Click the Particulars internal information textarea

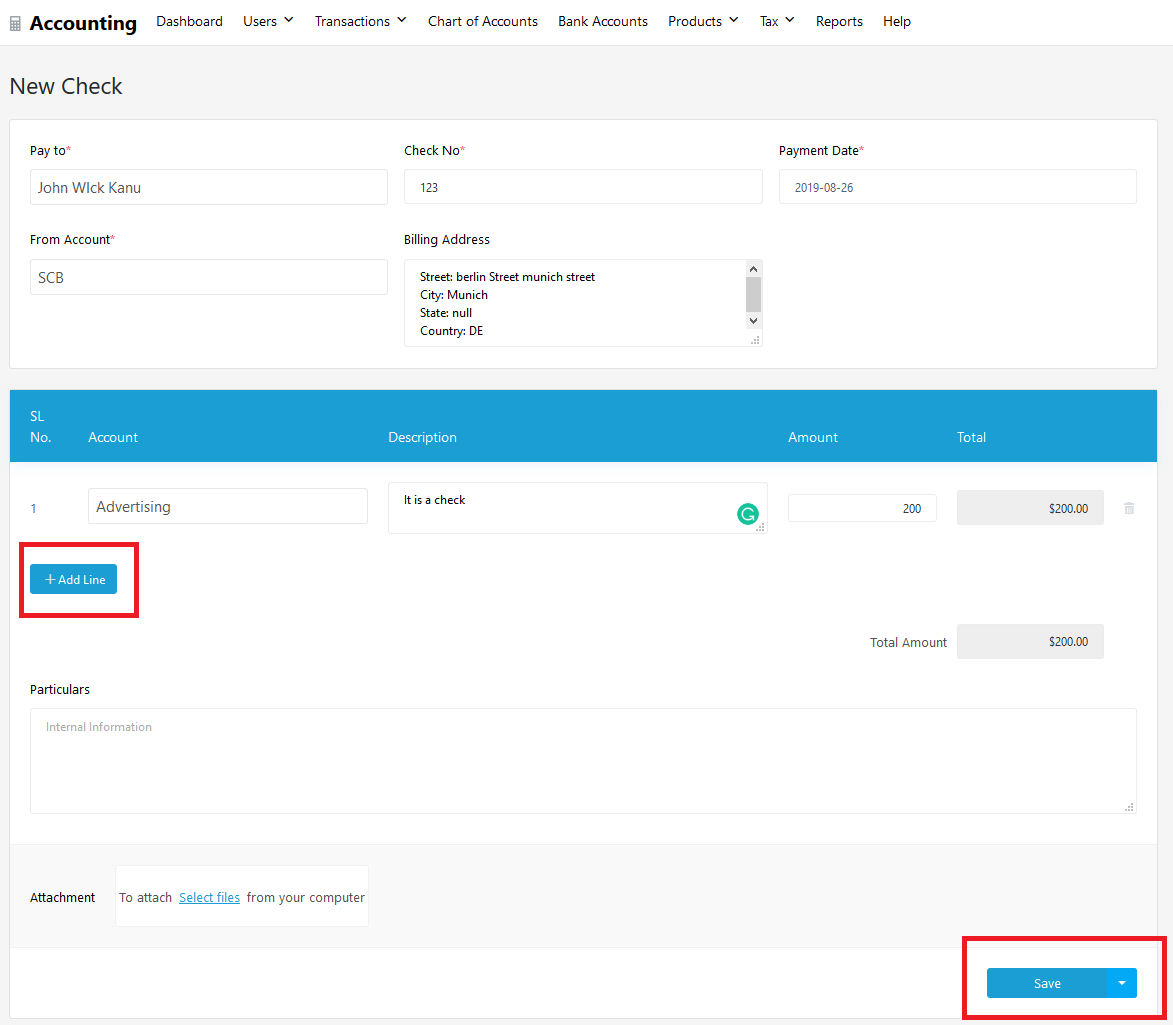(x=583, y=760)
